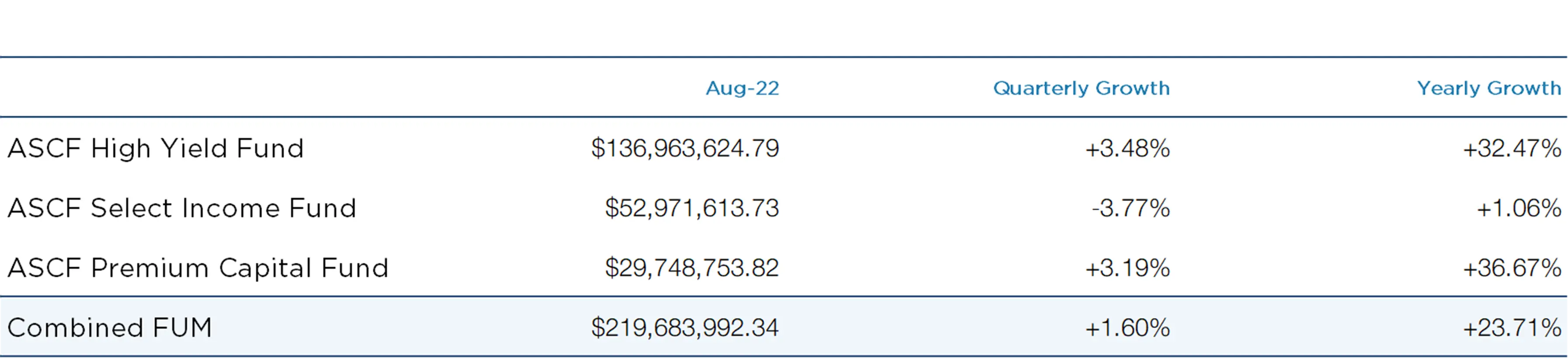Click the +32.47% yearly growth cell
Screen dimensions: 1568x358
pos(1512,148)
